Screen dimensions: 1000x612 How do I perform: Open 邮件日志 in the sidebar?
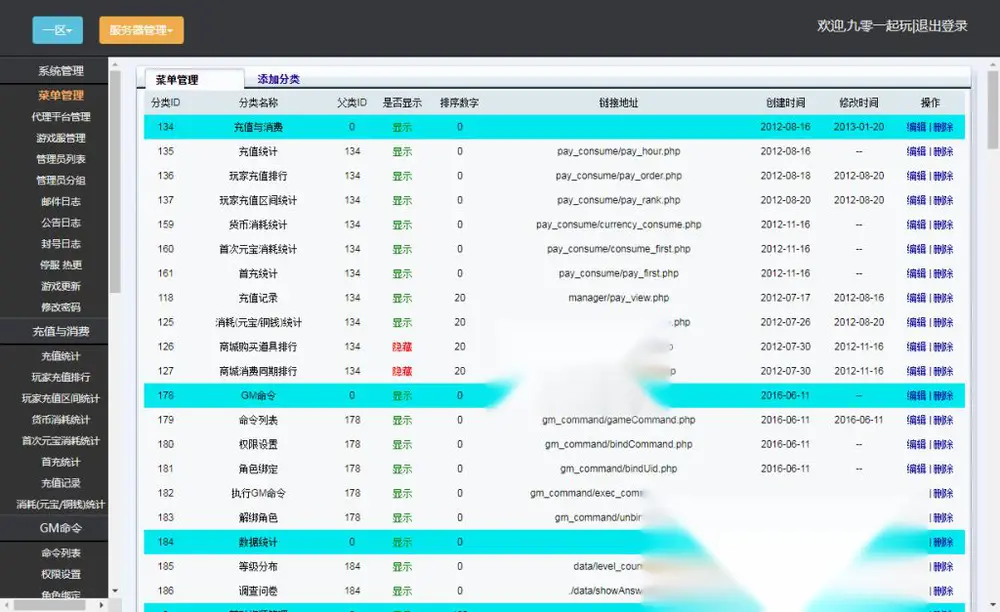point(61,201)
